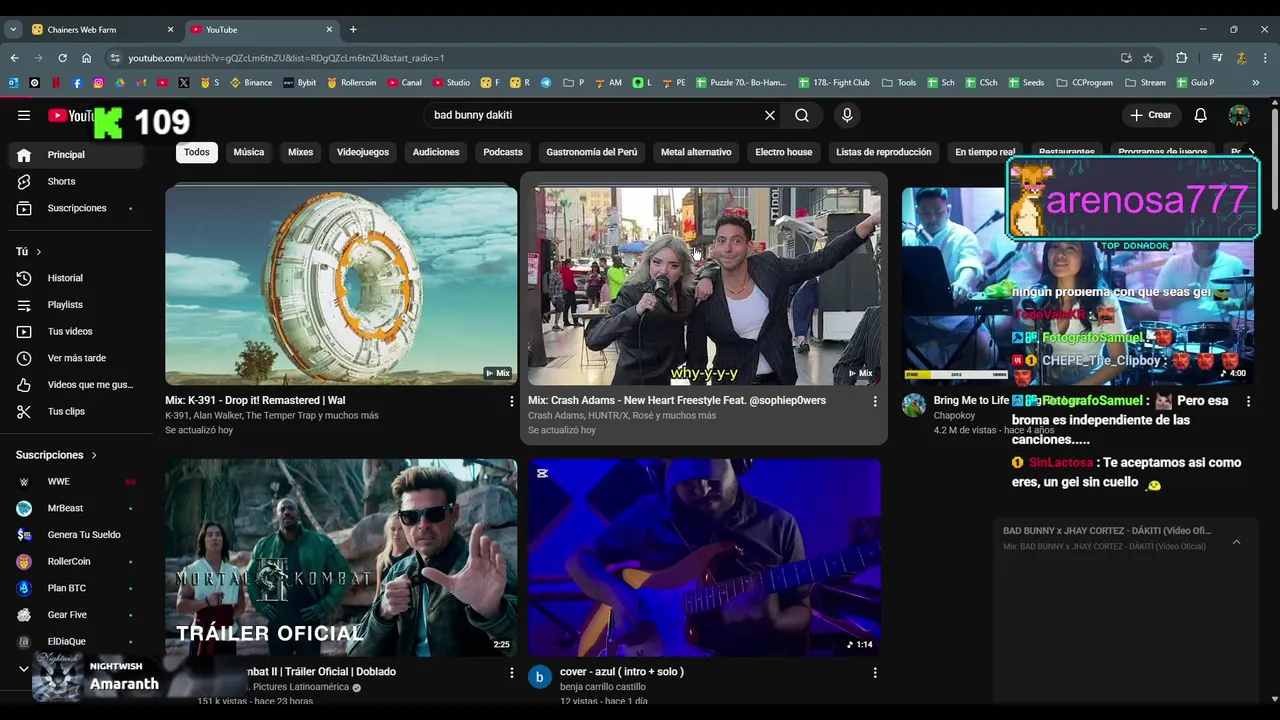Open the Tools bookmark folder
1280x720 pixels.
(899, 83)
